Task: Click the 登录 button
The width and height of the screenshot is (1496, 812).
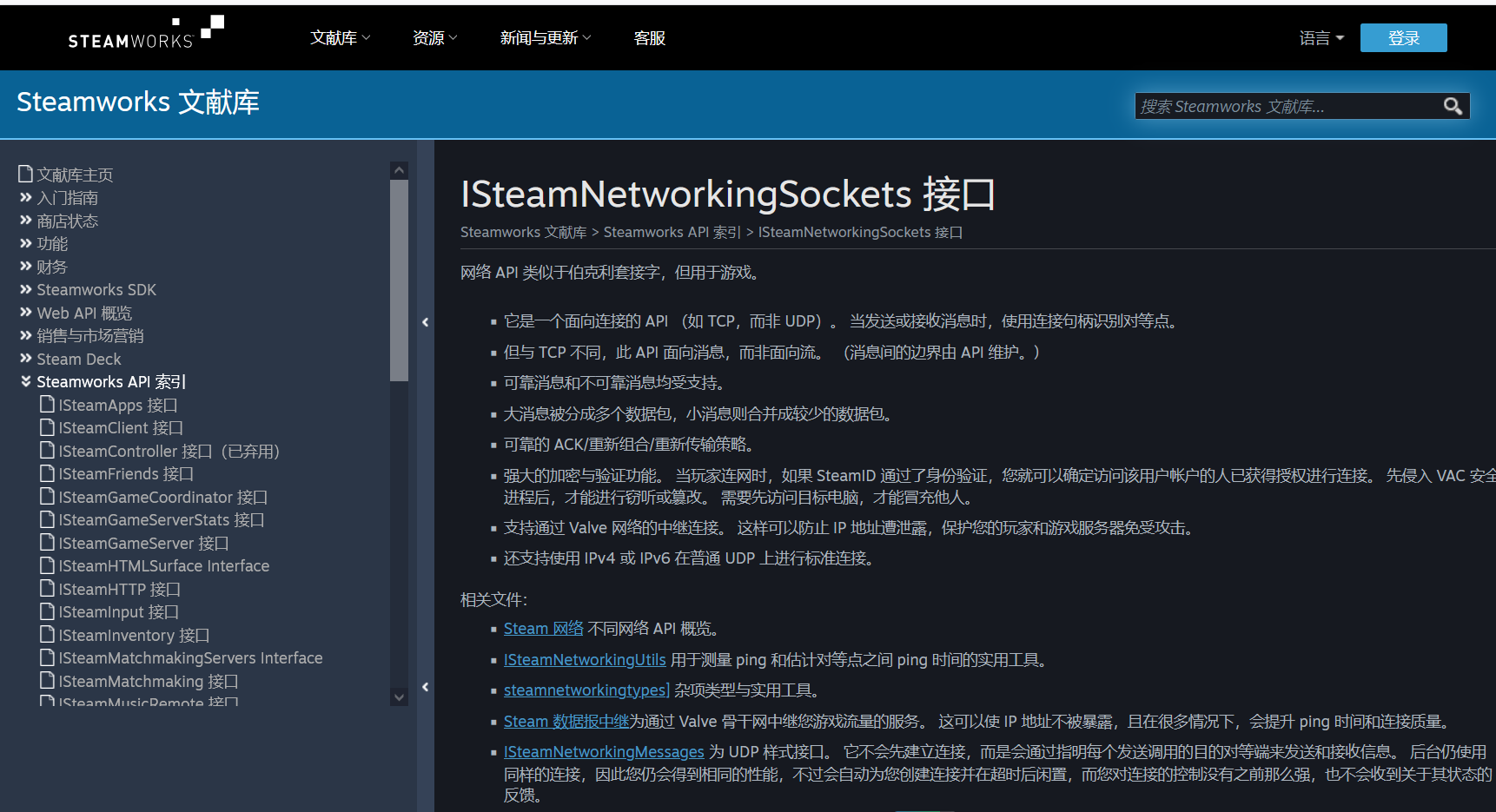Action: tap(1402, 37)
